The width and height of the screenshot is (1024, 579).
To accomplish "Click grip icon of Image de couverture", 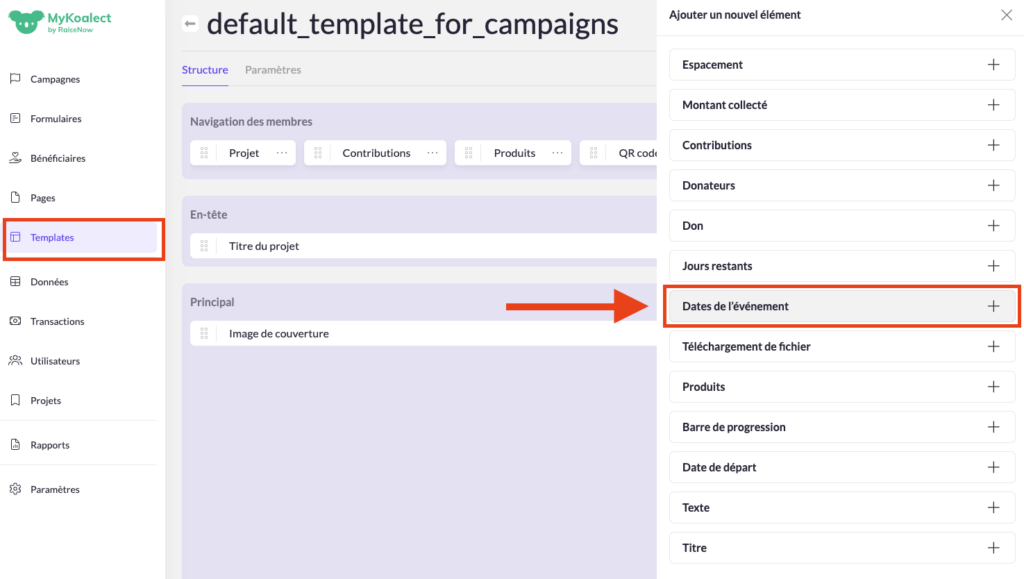I will [x=204, y=334].
